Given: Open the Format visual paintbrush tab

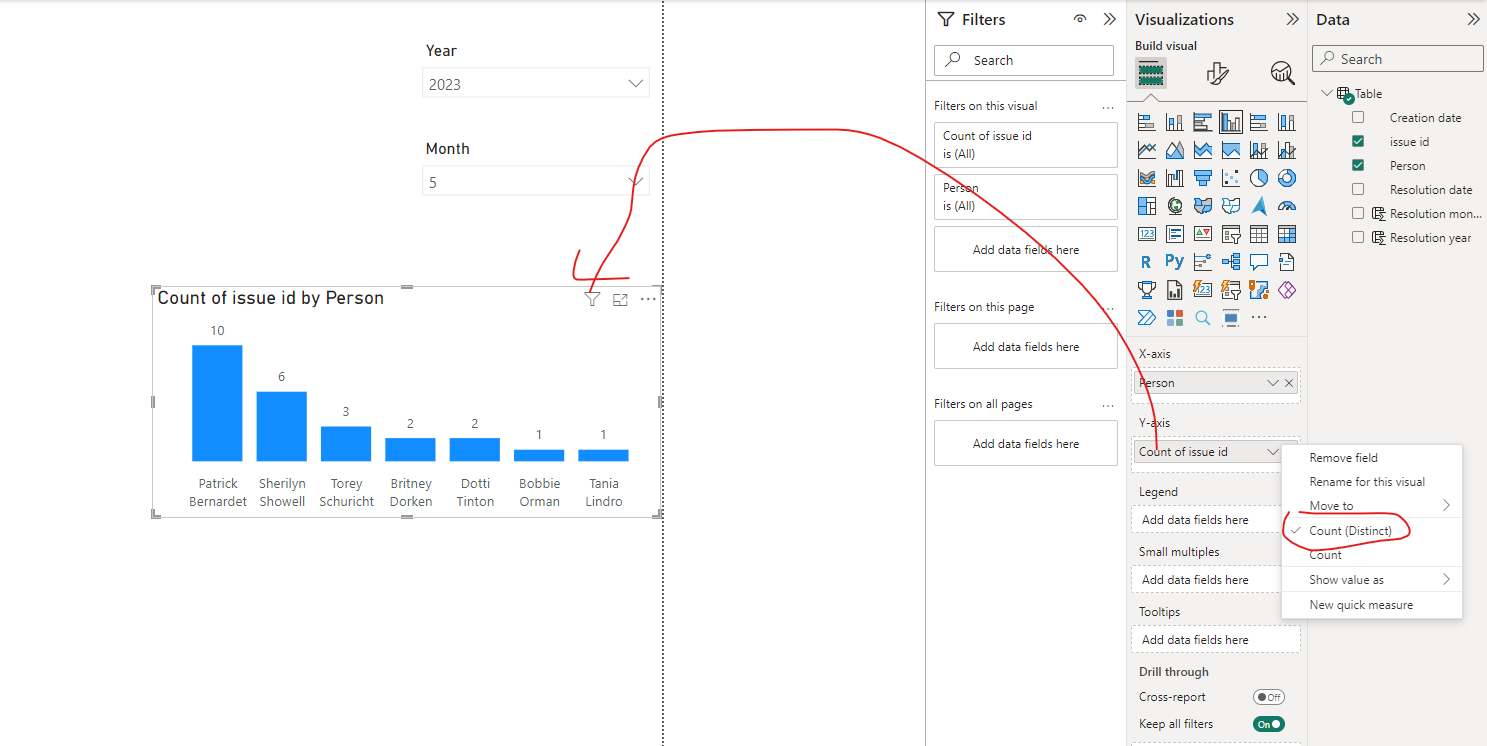Looking at the screenshot, I should tap(1217, 73).
